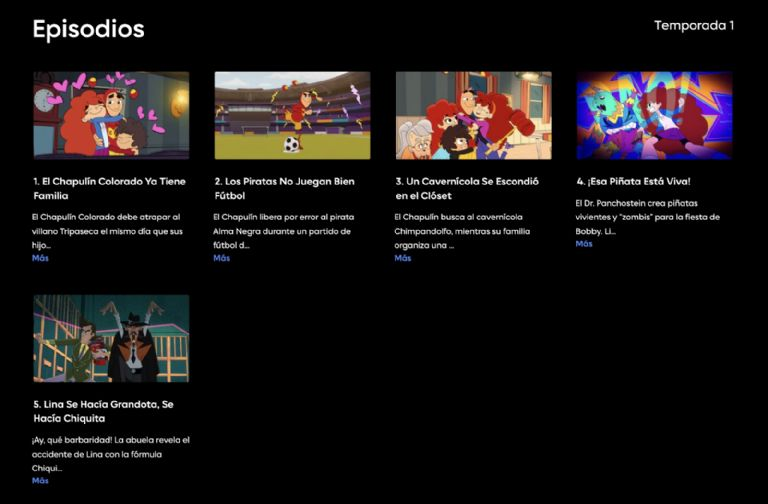768x504 pixels.
Task: Open episode 3 family group thumbnail
Action: point(474,116)
